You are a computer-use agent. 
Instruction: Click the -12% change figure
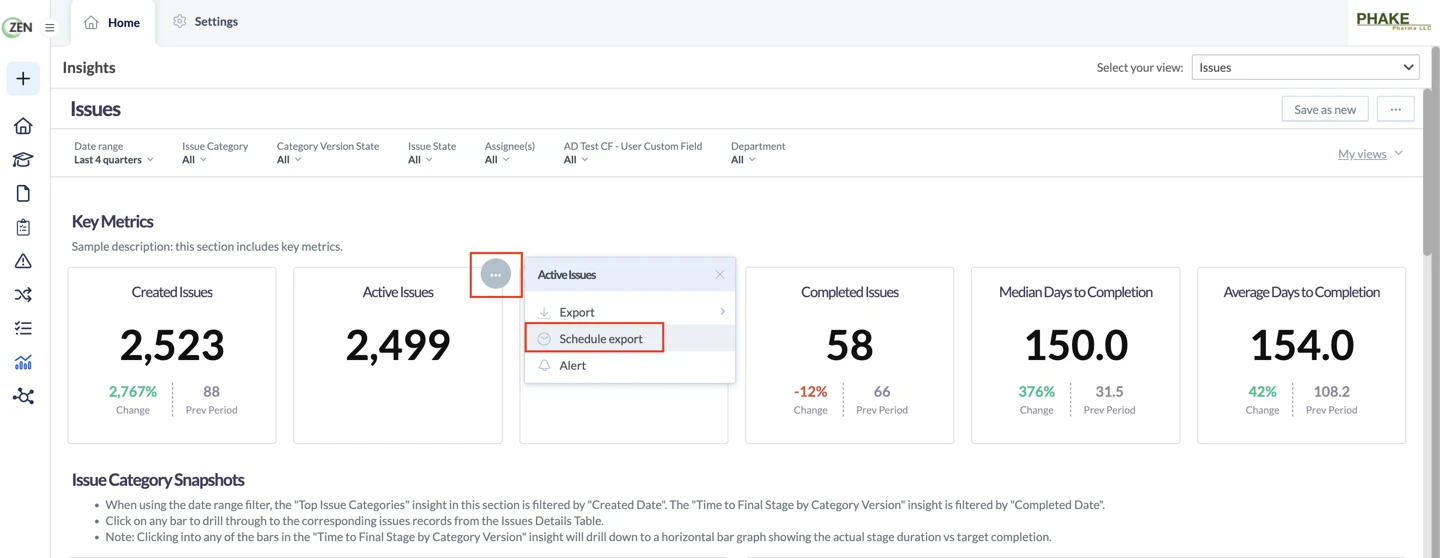810,391
